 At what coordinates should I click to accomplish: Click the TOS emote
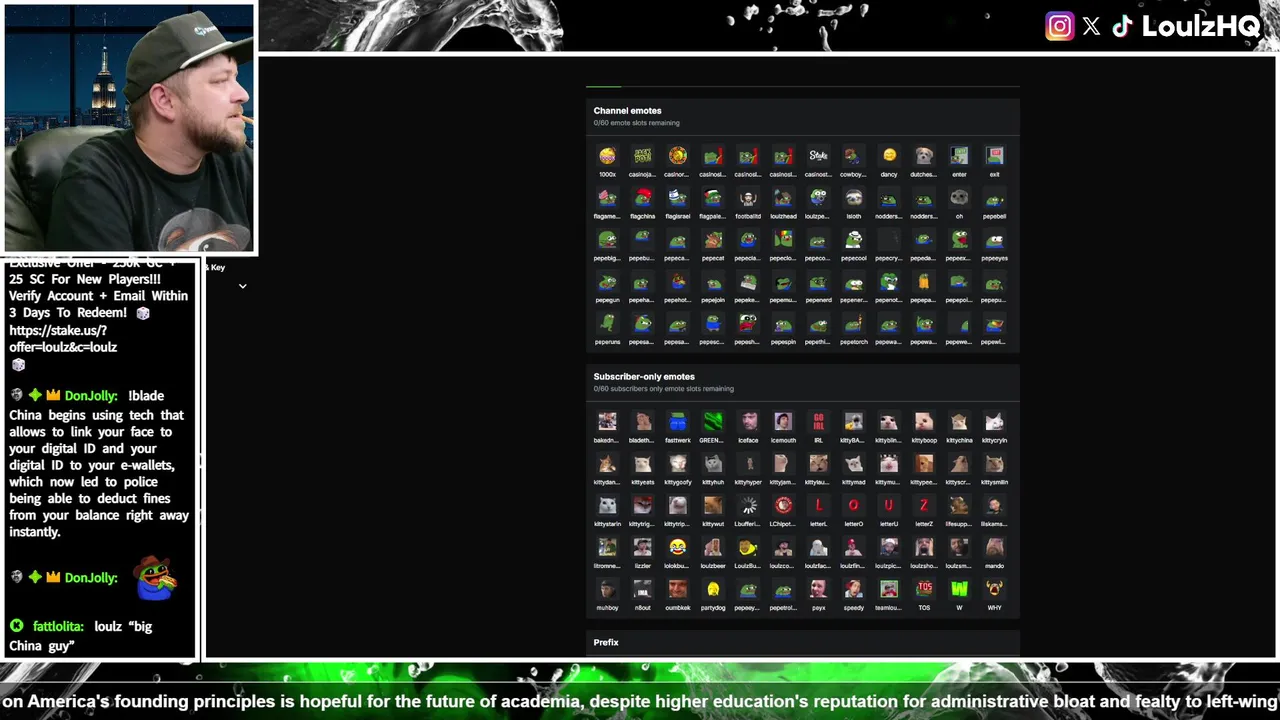pyautogui.click(x=924, y=590)
